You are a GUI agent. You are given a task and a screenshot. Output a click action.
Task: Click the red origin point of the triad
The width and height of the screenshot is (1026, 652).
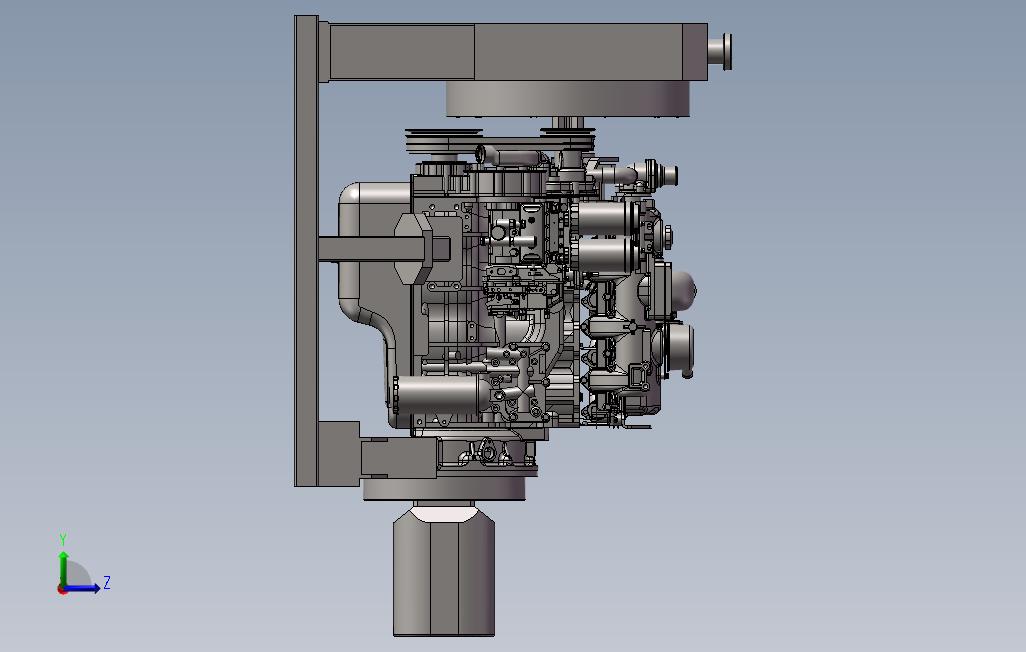[62, 590]
